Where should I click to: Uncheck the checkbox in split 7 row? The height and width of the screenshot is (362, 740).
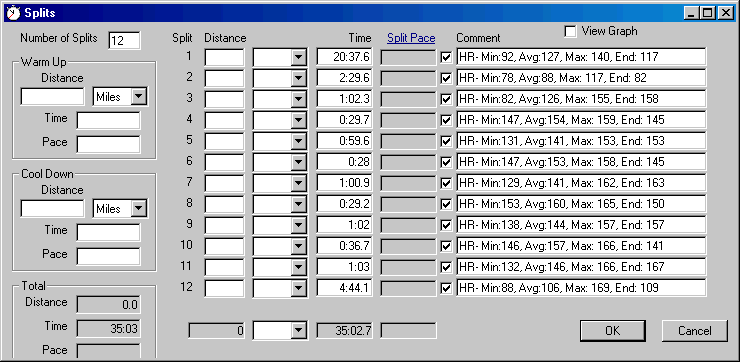click(x=446, y=183)
